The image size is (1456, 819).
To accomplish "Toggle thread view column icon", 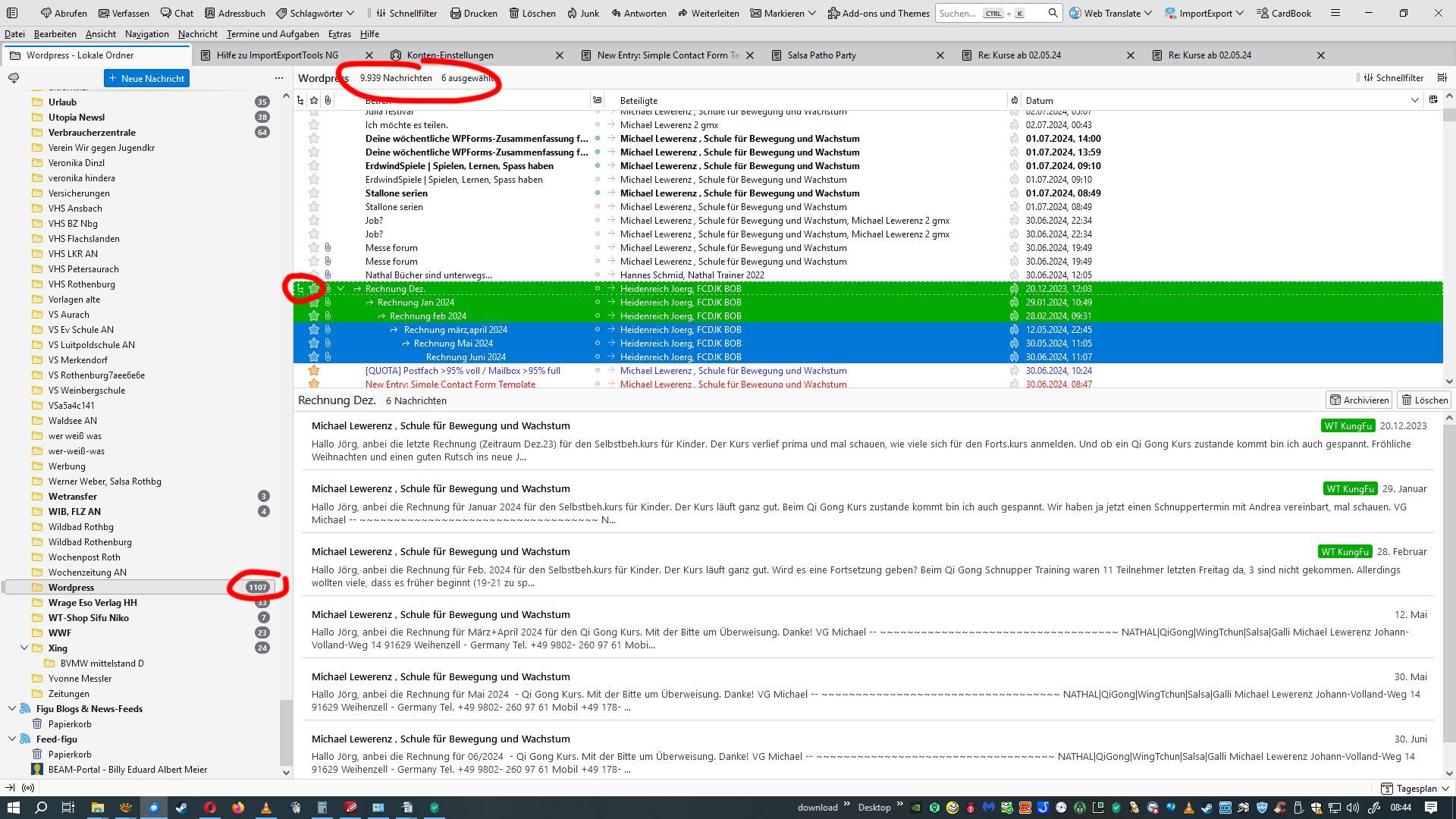I will [x=300, y=100].
